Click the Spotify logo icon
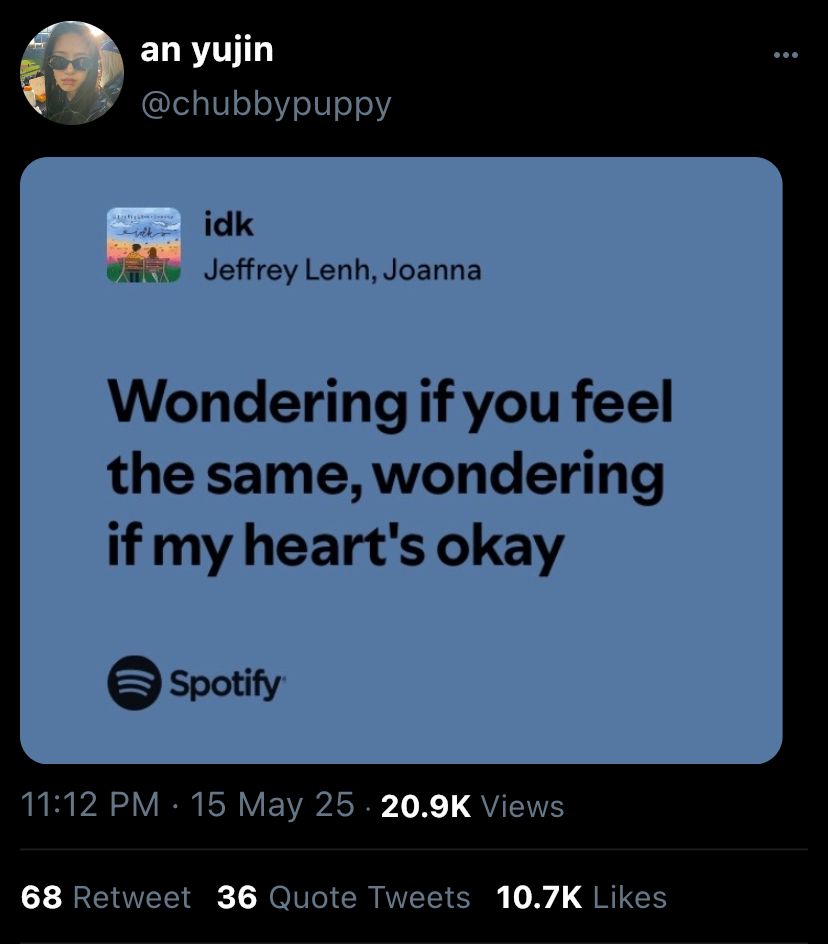The width and height of the screenshot is (828, 944). coord(134,683)
